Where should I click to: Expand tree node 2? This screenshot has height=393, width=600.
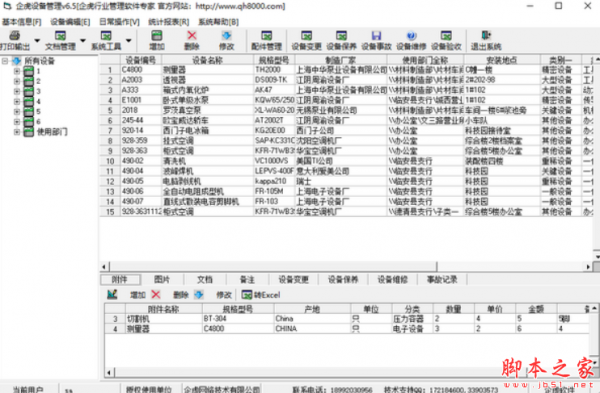17,81
